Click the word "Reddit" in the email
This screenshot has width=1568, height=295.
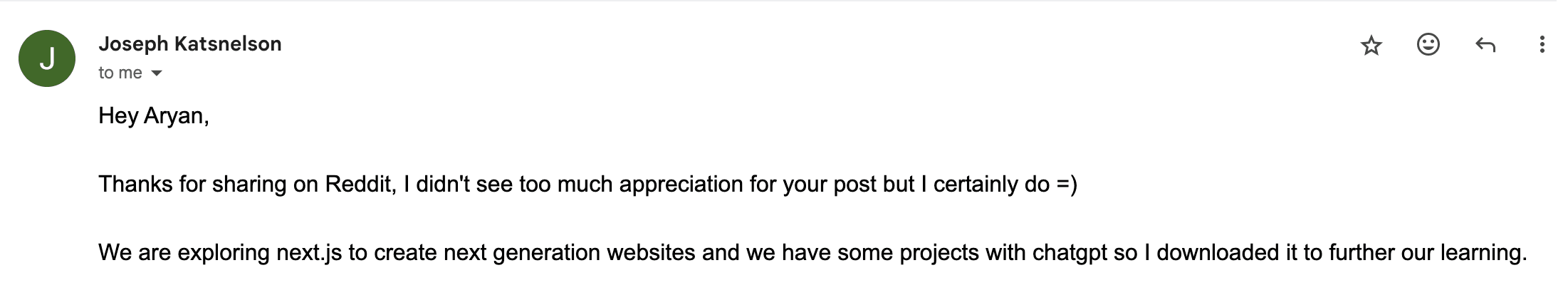[359, 184]
